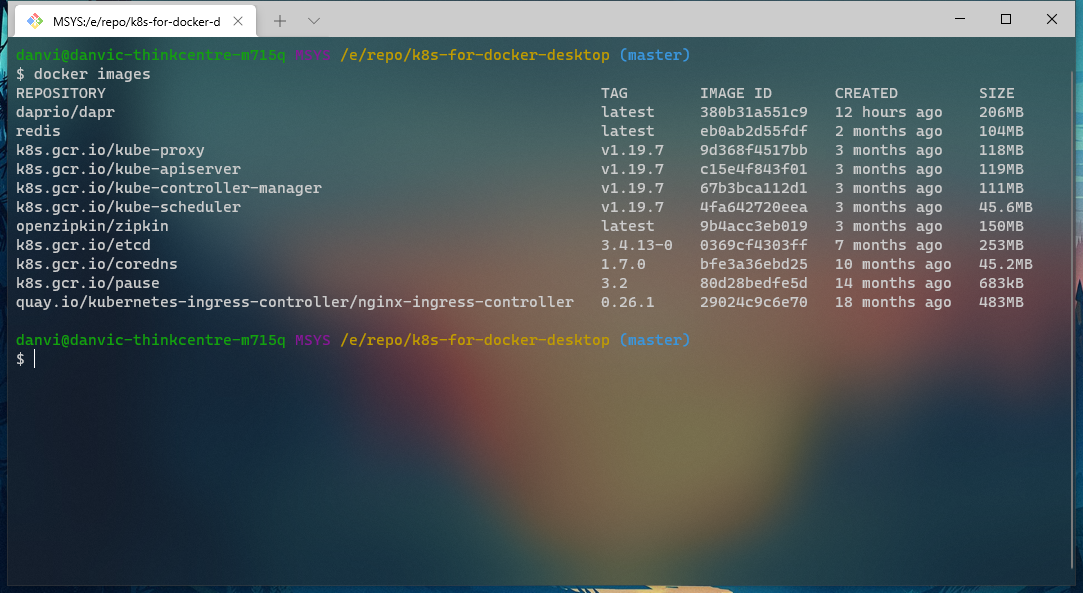Expand the new tab profile dropdown
This screenshot has height=593, width=1083.
point(314,21)
